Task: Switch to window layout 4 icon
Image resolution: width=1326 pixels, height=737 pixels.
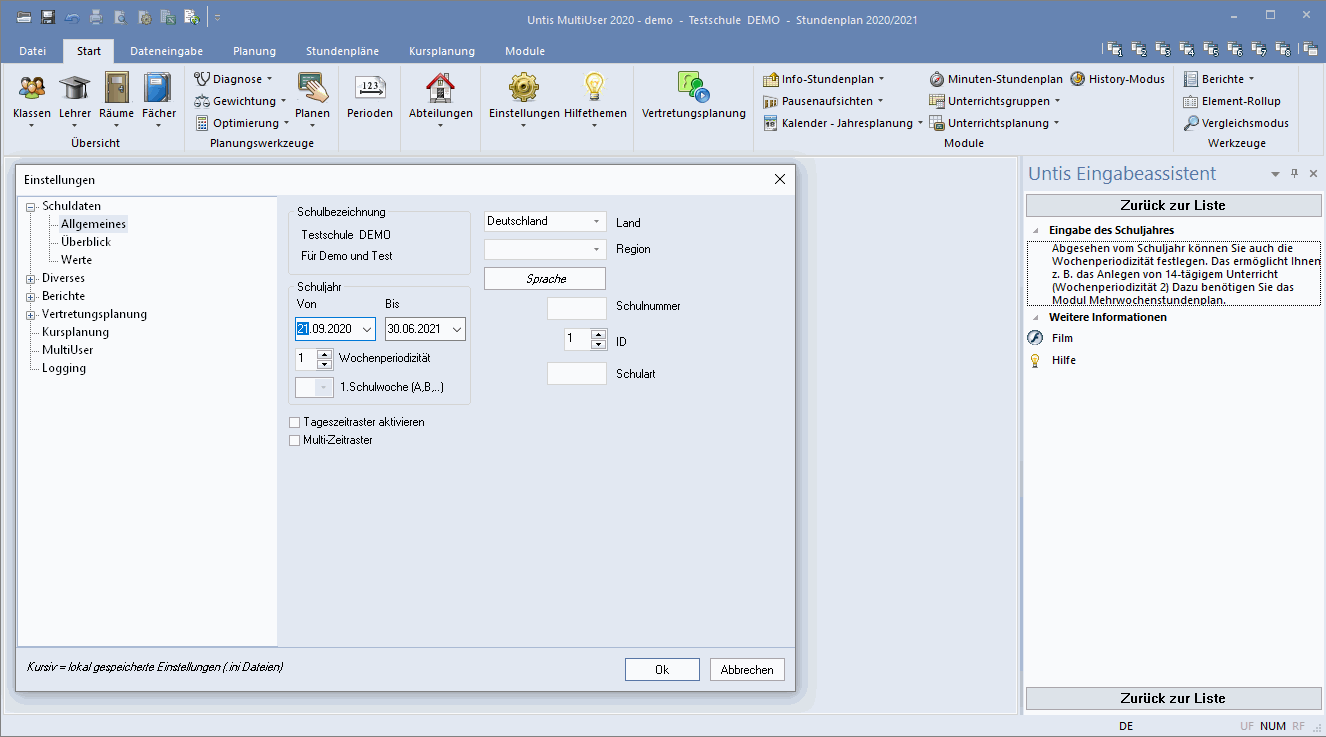Action: (1186, 49)
